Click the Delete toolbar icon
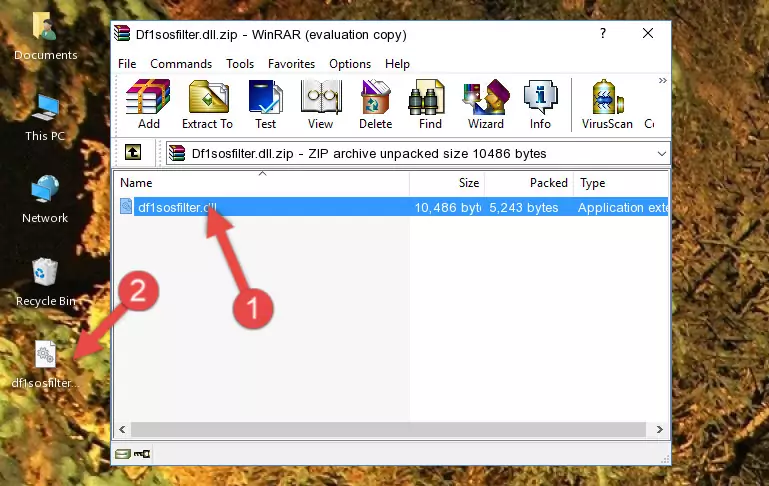Image resolution: width=769 pixels, height=486 pixels. 376,104
